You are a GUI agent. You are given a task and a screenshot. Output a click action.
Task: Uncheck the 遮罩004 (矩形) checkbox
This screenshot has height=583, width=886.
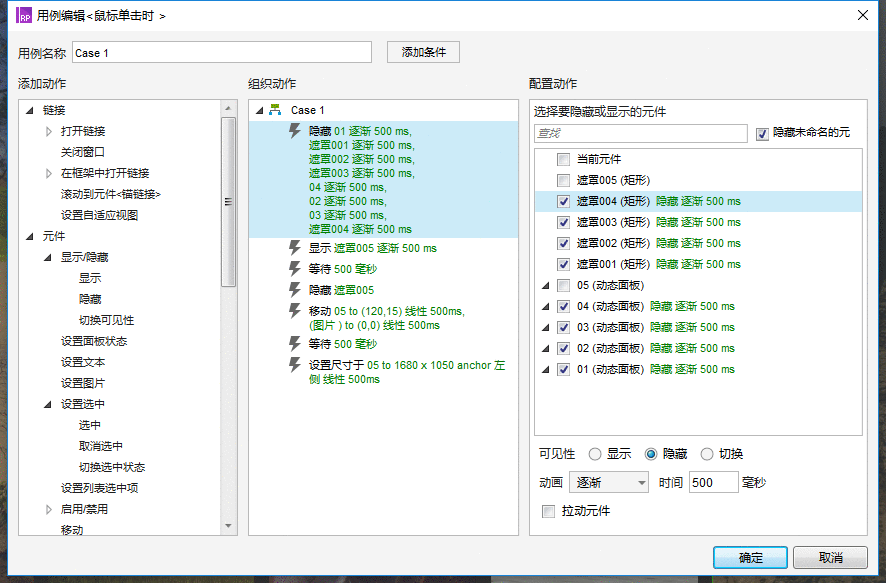pyautogui.click(x=563, y=201)
